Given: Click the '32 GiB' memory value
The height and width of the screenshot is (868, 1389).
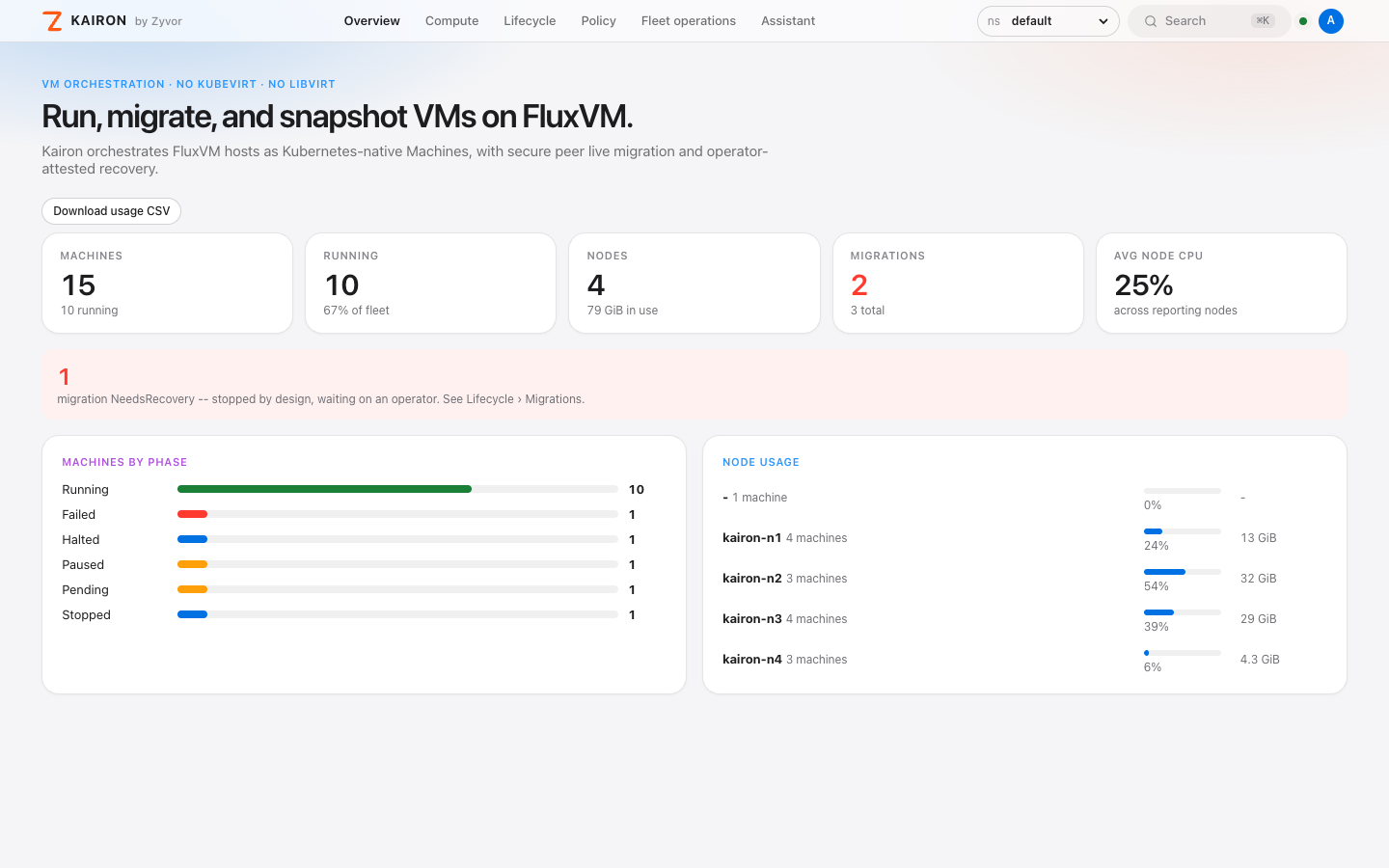Looking at the screenshot, I should (1258, 579).
